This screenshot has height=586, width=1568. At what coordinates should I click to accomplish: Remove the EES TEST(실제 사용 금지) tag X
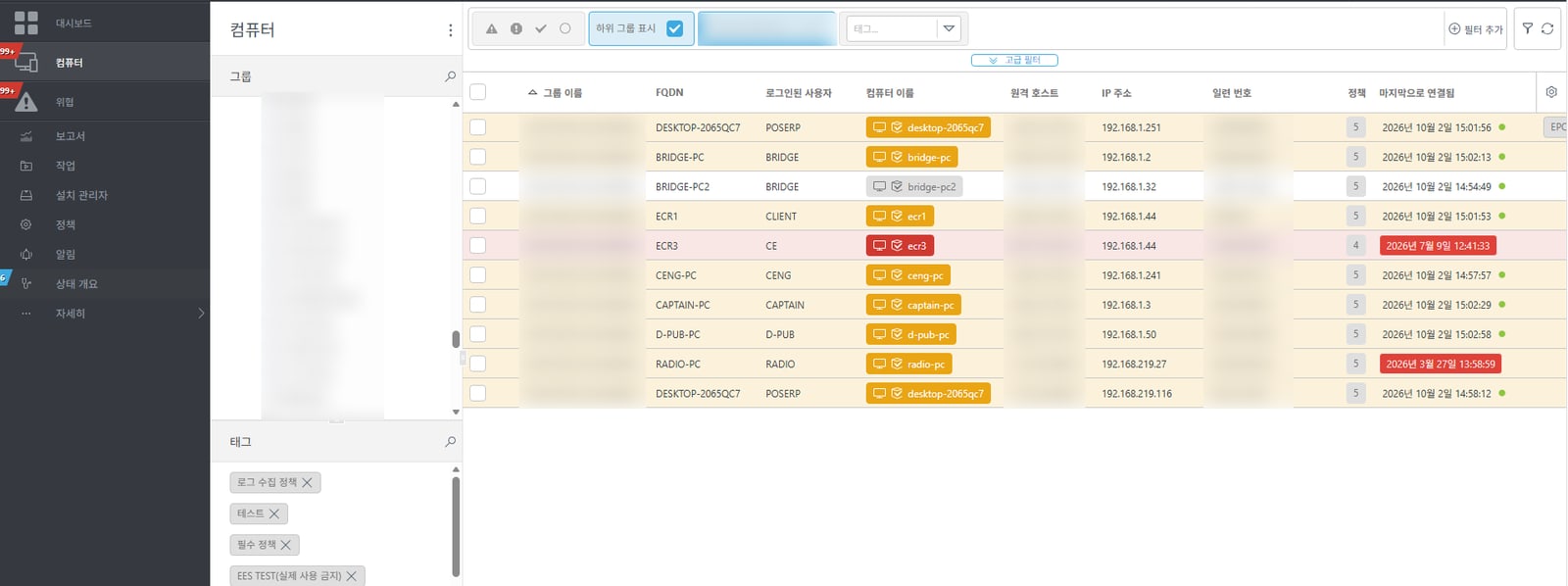pyautogui.click(x=352, y=576)
